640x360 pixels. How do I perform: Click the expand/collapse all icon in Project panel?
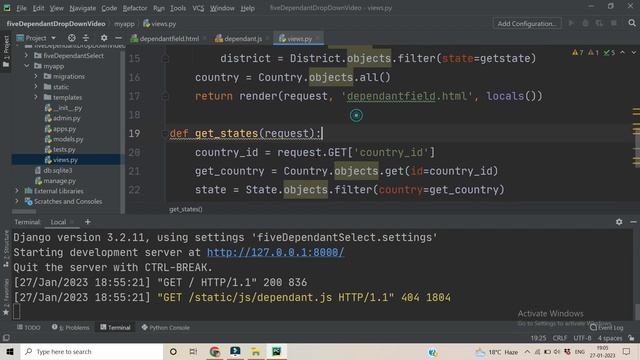tap(86, 38)
